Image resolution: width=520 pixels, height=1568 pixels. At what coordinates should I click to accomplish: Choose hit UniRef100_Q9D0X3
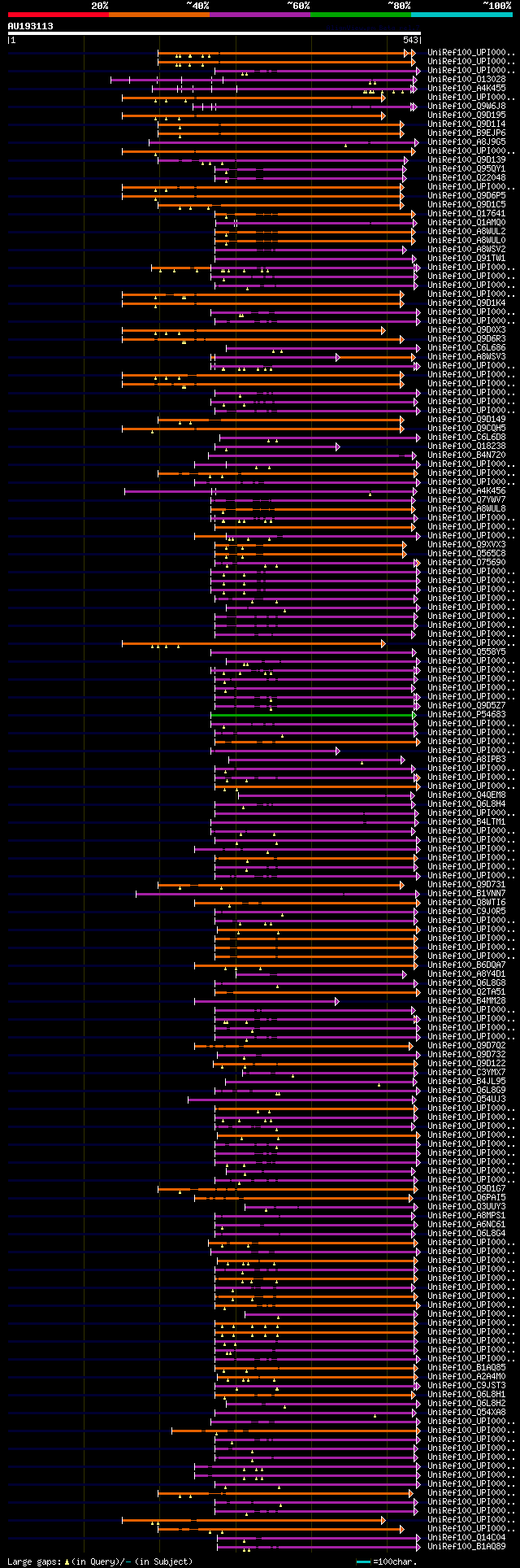coord(466,329)
